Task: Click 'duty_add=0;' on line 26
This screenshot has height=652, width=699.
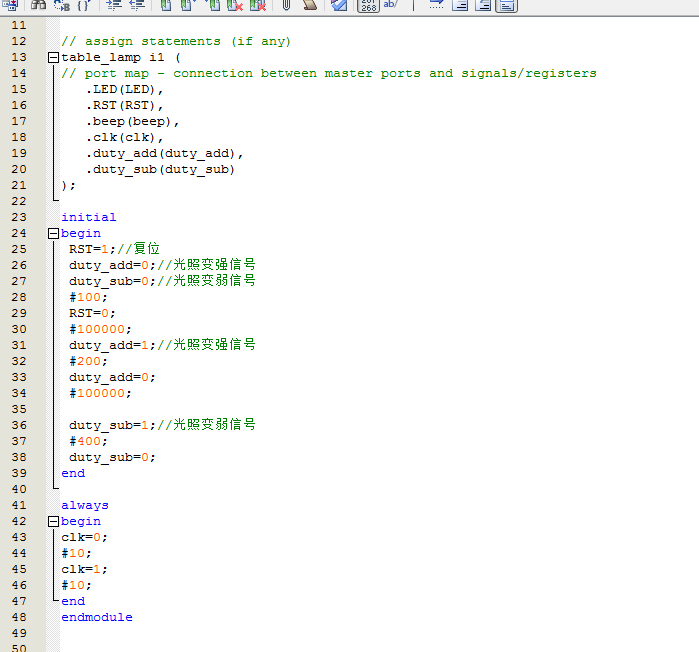Action: point(112,266)
